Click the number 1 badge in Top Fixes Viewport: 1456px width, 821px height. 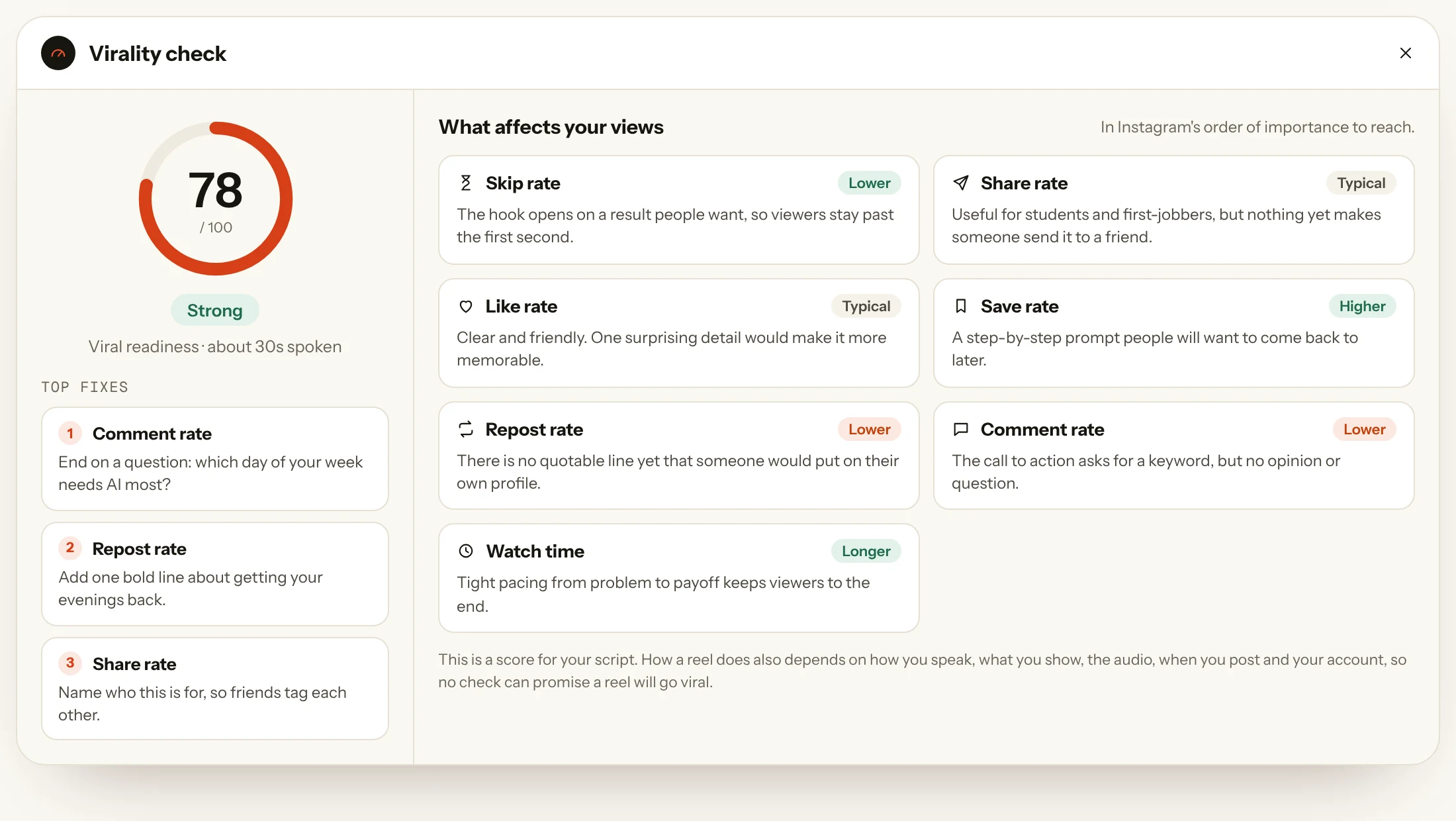70,433
